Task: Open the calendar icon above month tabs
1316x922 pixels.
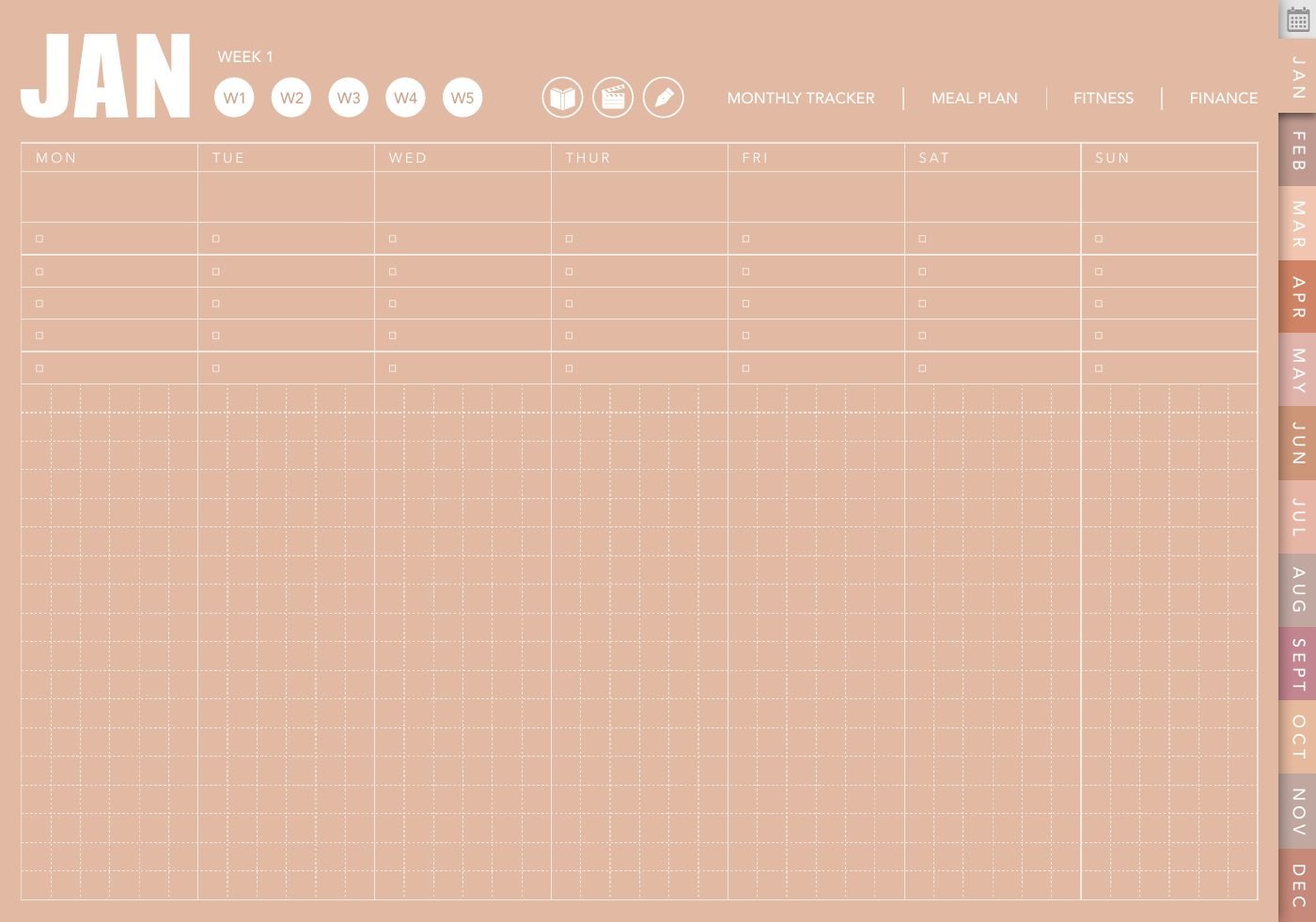Action: (x=1298, y=20)
